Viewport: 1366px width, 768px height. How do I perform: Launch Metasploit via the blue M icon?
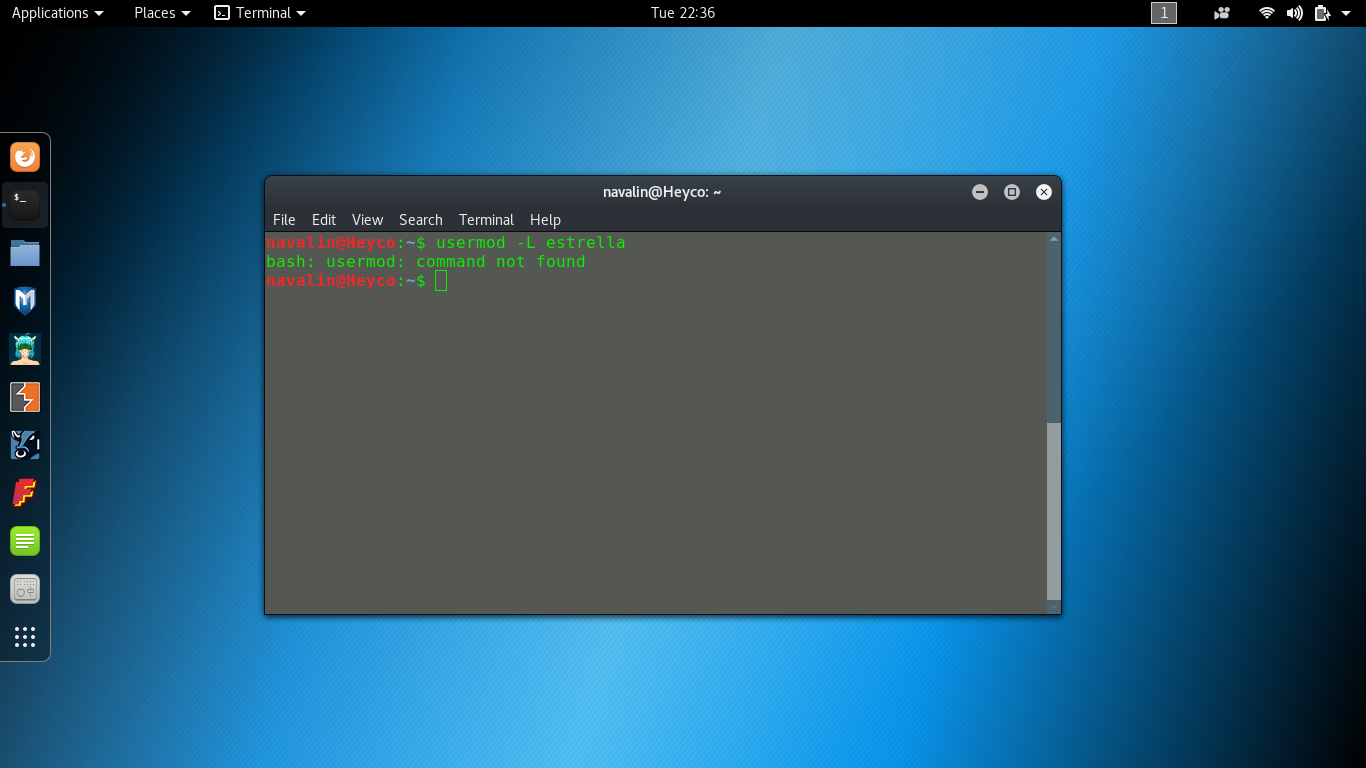(x=24, y=300)
